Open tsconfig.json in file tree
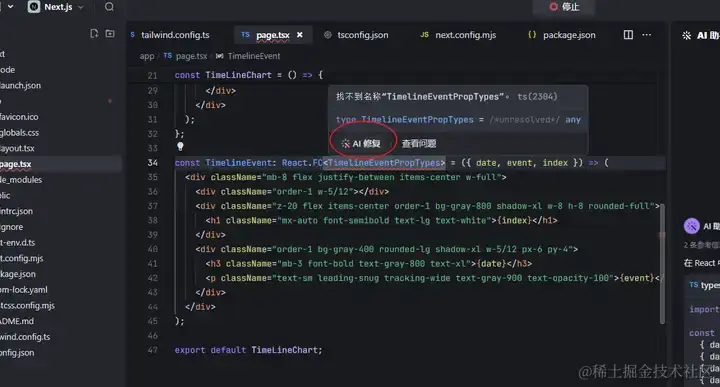This screenshot has width=720, height=387. pyautogui.click(x=17, y=353)
